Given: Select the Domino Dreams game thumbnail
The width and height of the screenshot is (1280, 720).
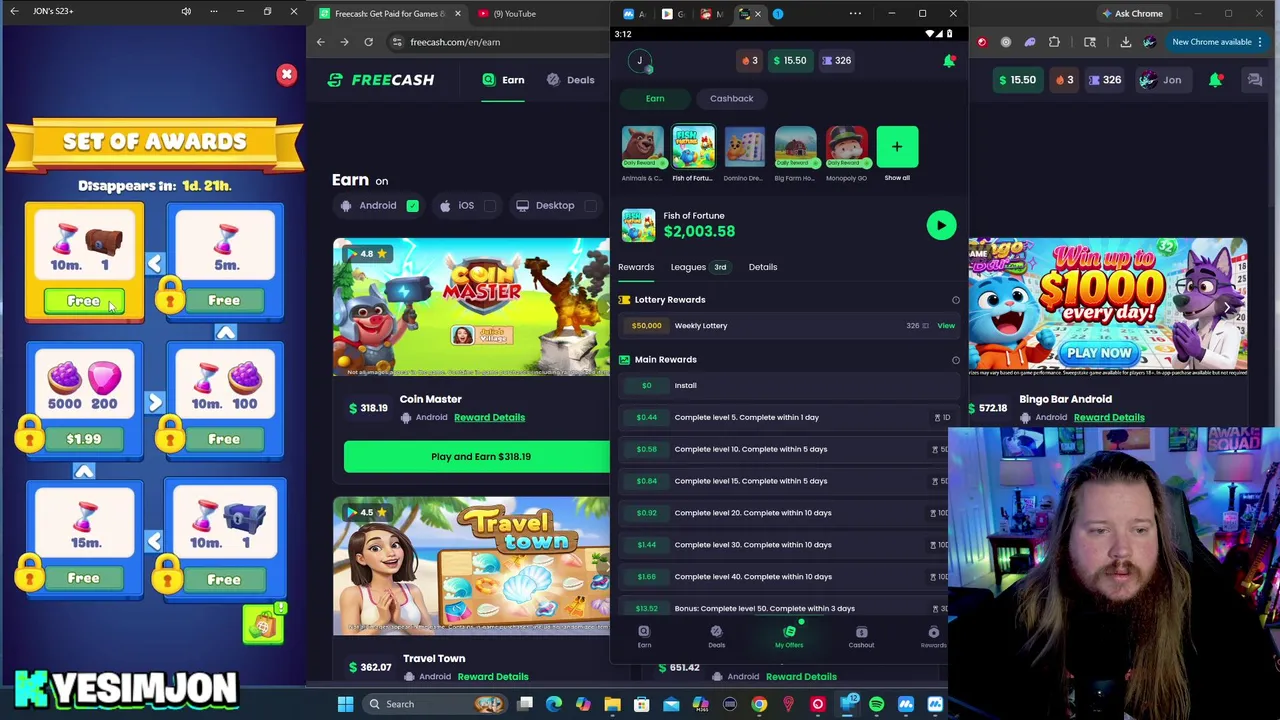Looking at the screenshot, I should point(744,147).
